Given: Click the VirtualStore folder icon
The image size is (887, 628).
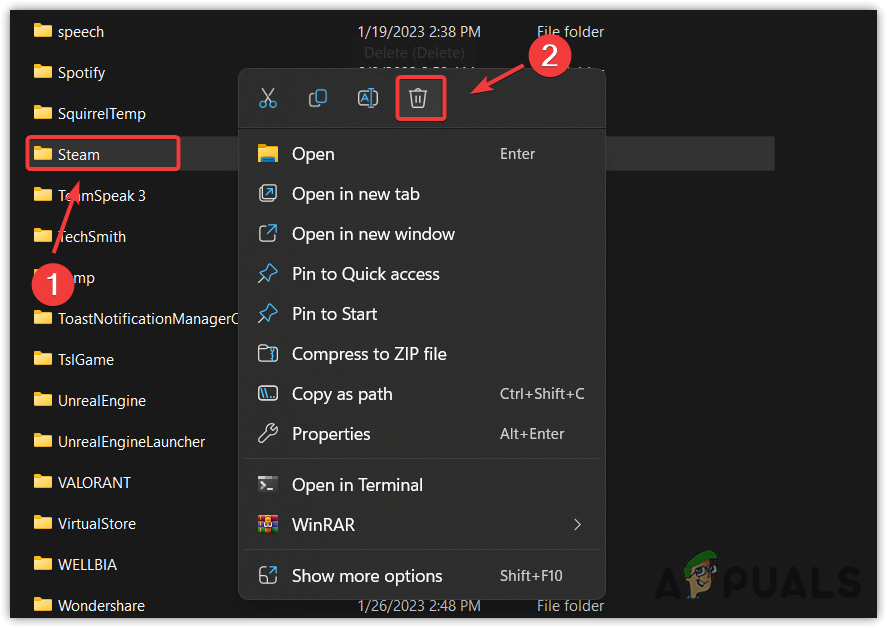Looking at the screenshot, I should click(43, 523).
